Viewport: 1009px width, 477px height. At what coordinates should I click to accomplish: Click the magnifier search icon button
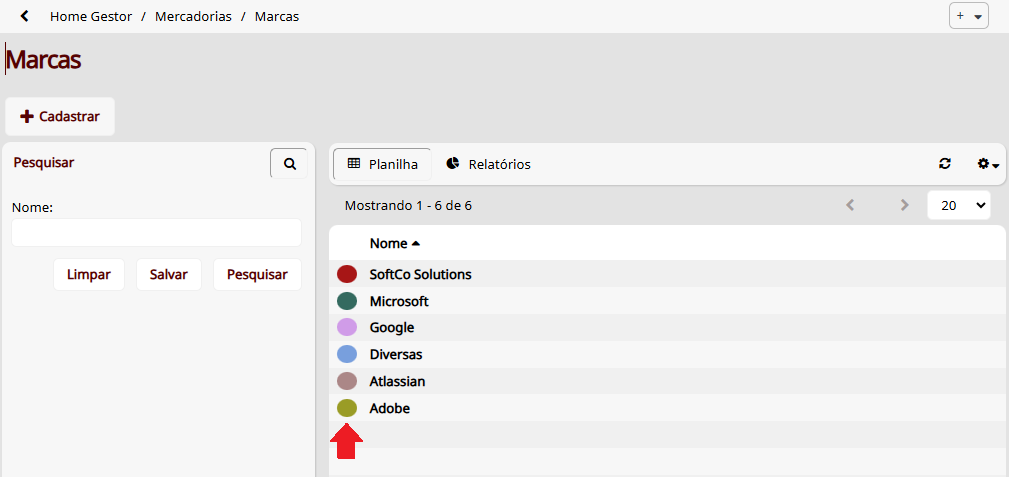pyautogui.click(x=290, y=164)
